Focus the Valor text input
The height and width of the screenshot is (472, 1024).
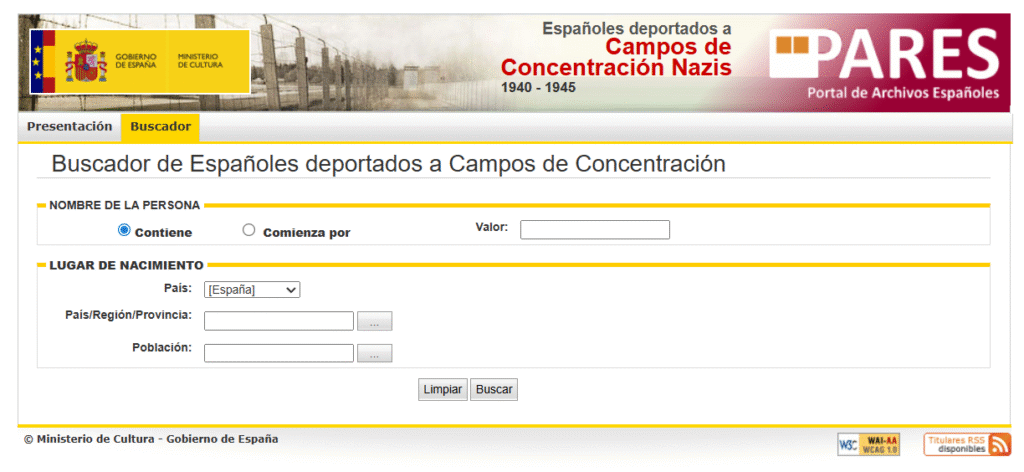pos(595,230)
